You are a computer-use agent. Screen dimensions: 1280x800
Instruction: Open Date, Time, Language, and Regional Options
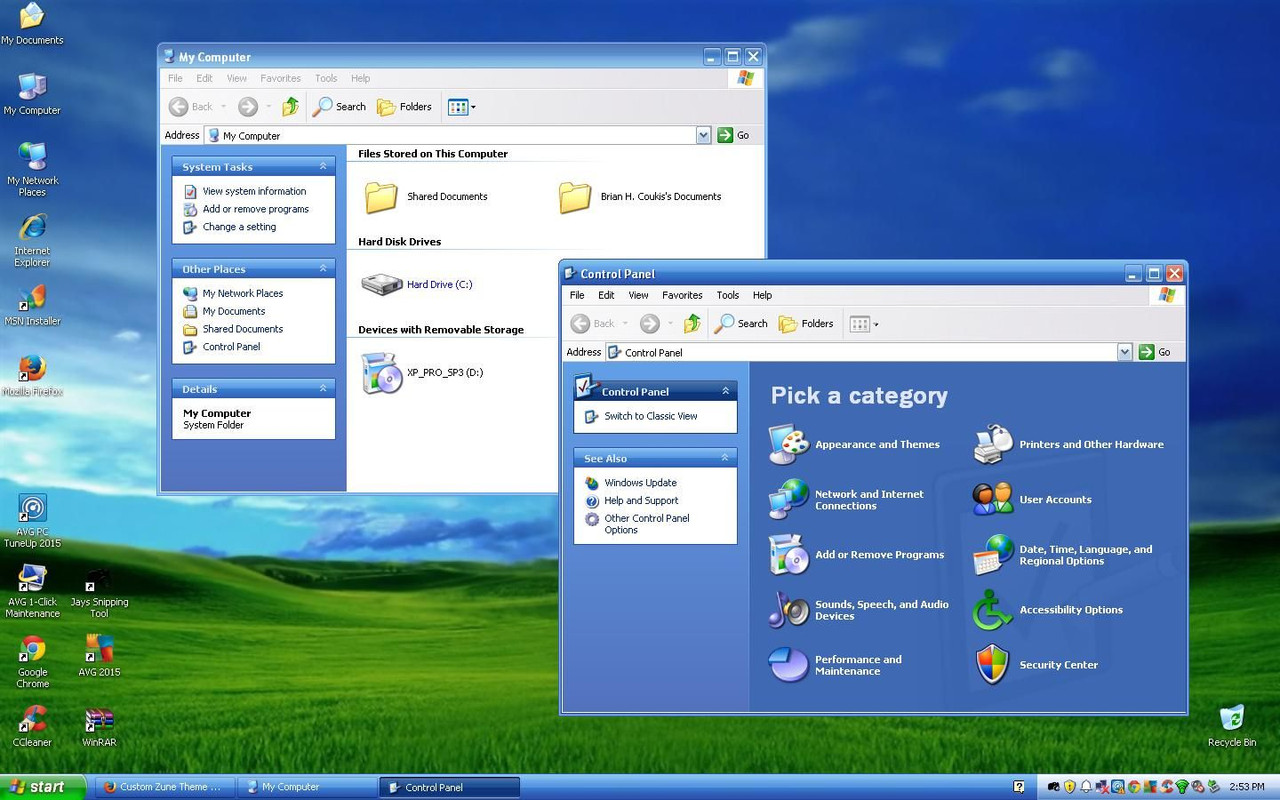click(x=1064, y=555)
